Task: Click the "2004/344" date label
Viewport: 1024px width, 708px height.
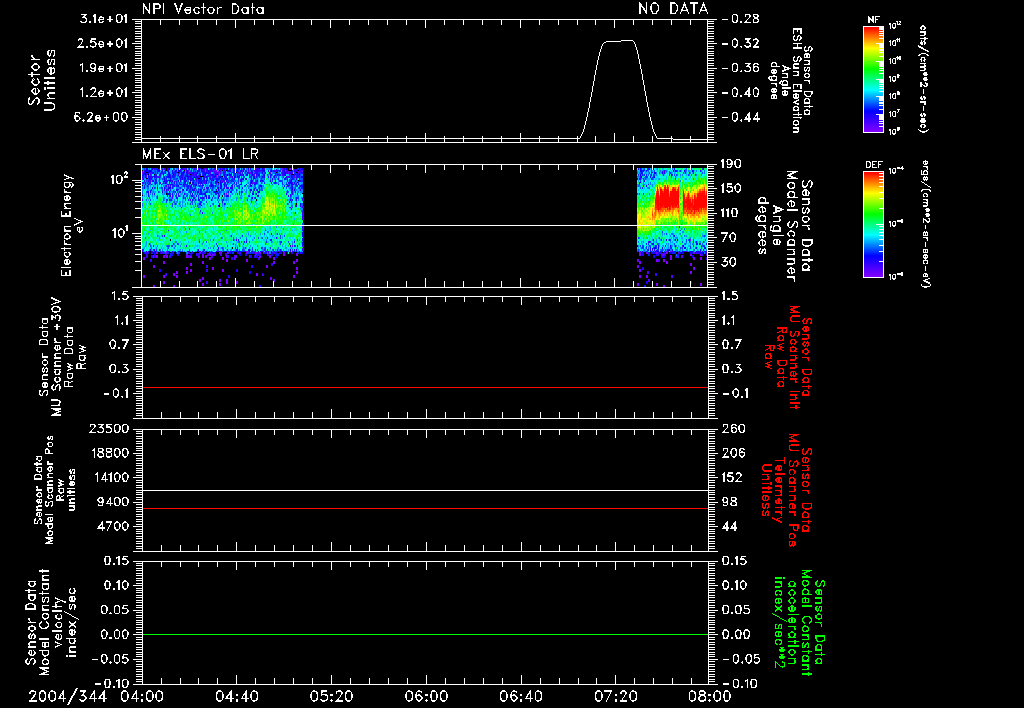Action: pos(67,696)
